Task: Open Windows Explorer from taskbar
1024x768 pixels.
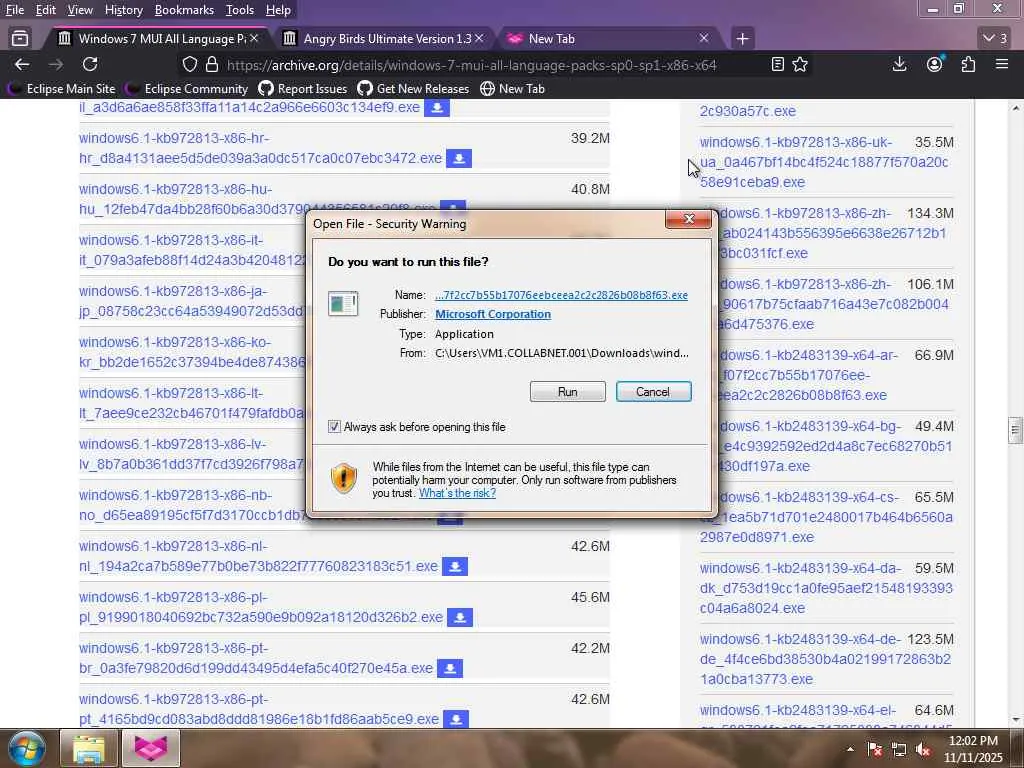Action: click(88, 748)
